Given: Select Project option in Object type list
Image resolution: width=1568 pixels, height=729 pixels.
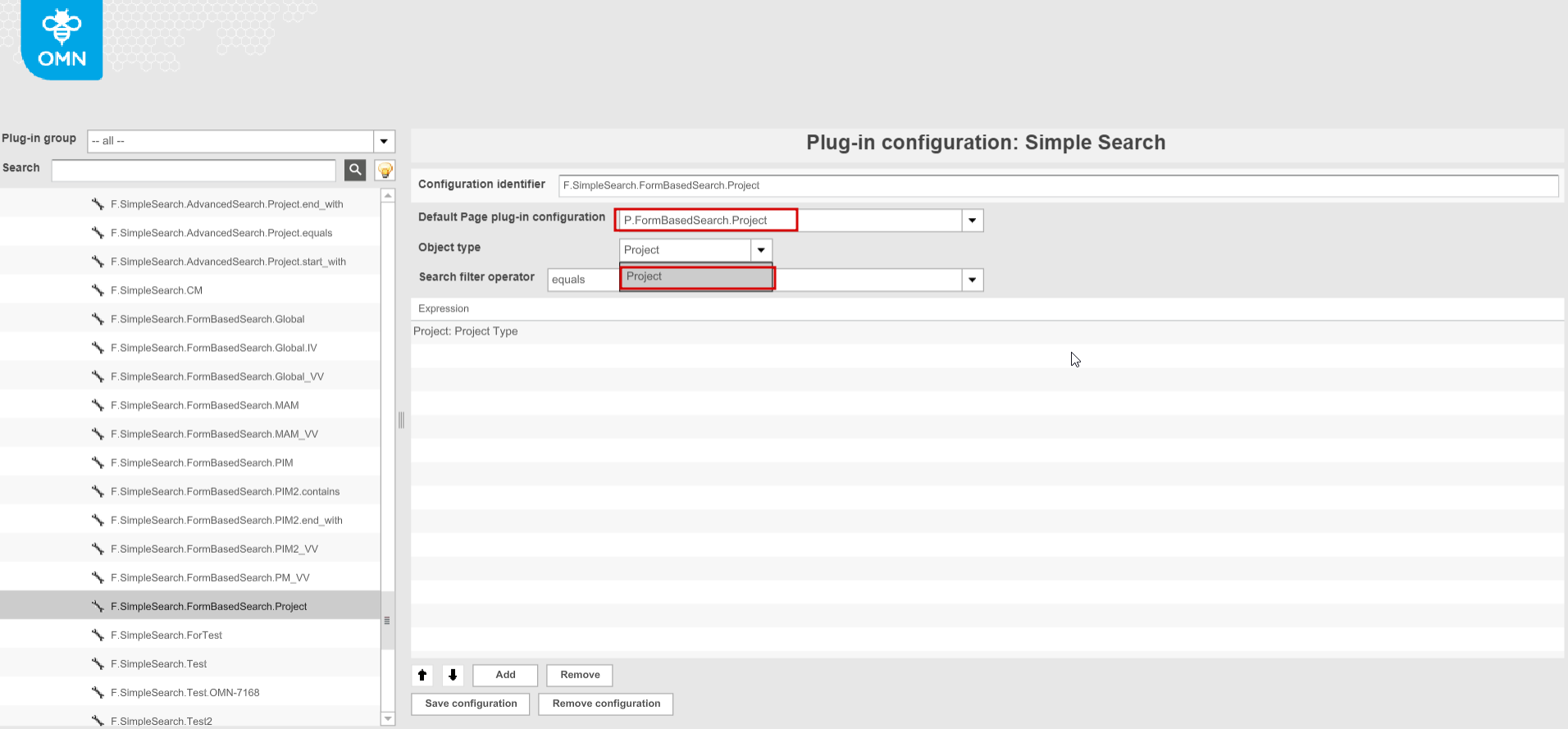Looking at the screenshot, I should click(696, 277).
